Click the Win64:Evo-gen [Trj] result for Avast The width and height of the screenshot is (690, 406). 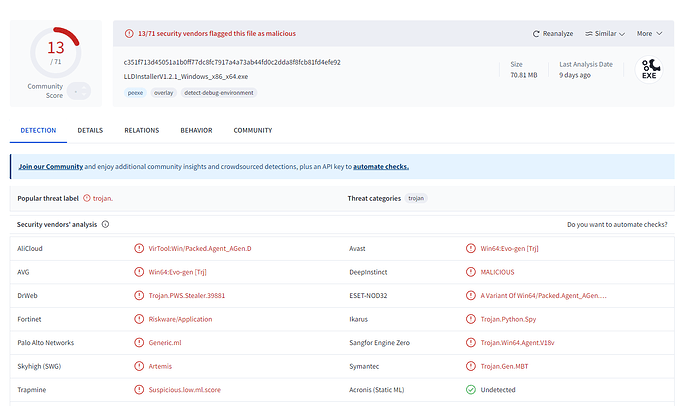(x=509, y=249)
